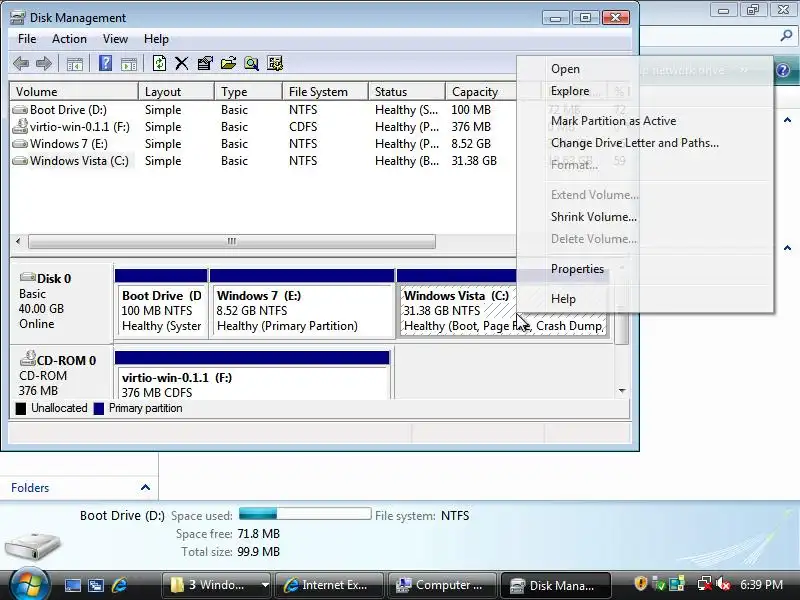Screen dimensions: 800x600
Task: Click the Forward arrow in Disk Management toolbar
Action: (44, 63)
